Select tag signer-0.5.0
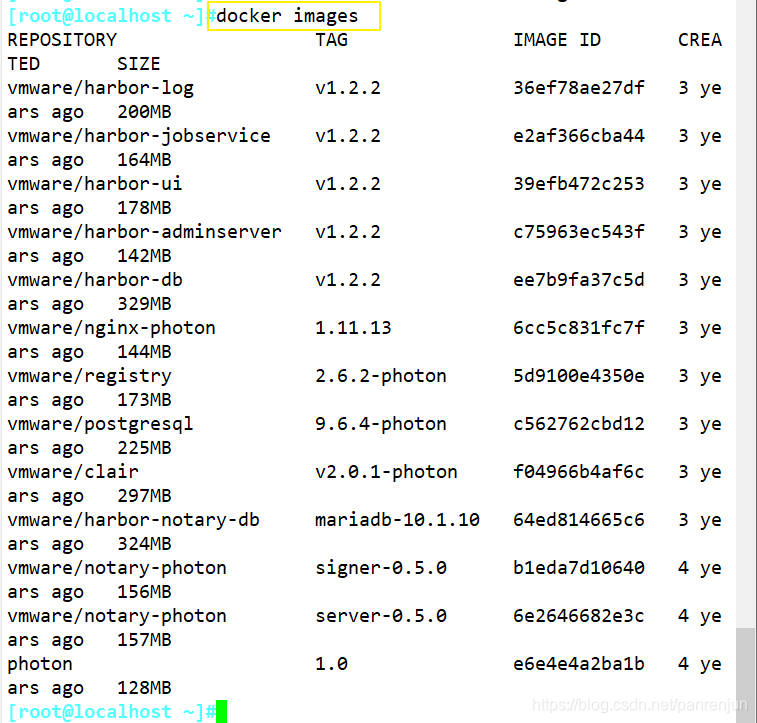This screenshot has width=757, height=723. tap(381, 568)
